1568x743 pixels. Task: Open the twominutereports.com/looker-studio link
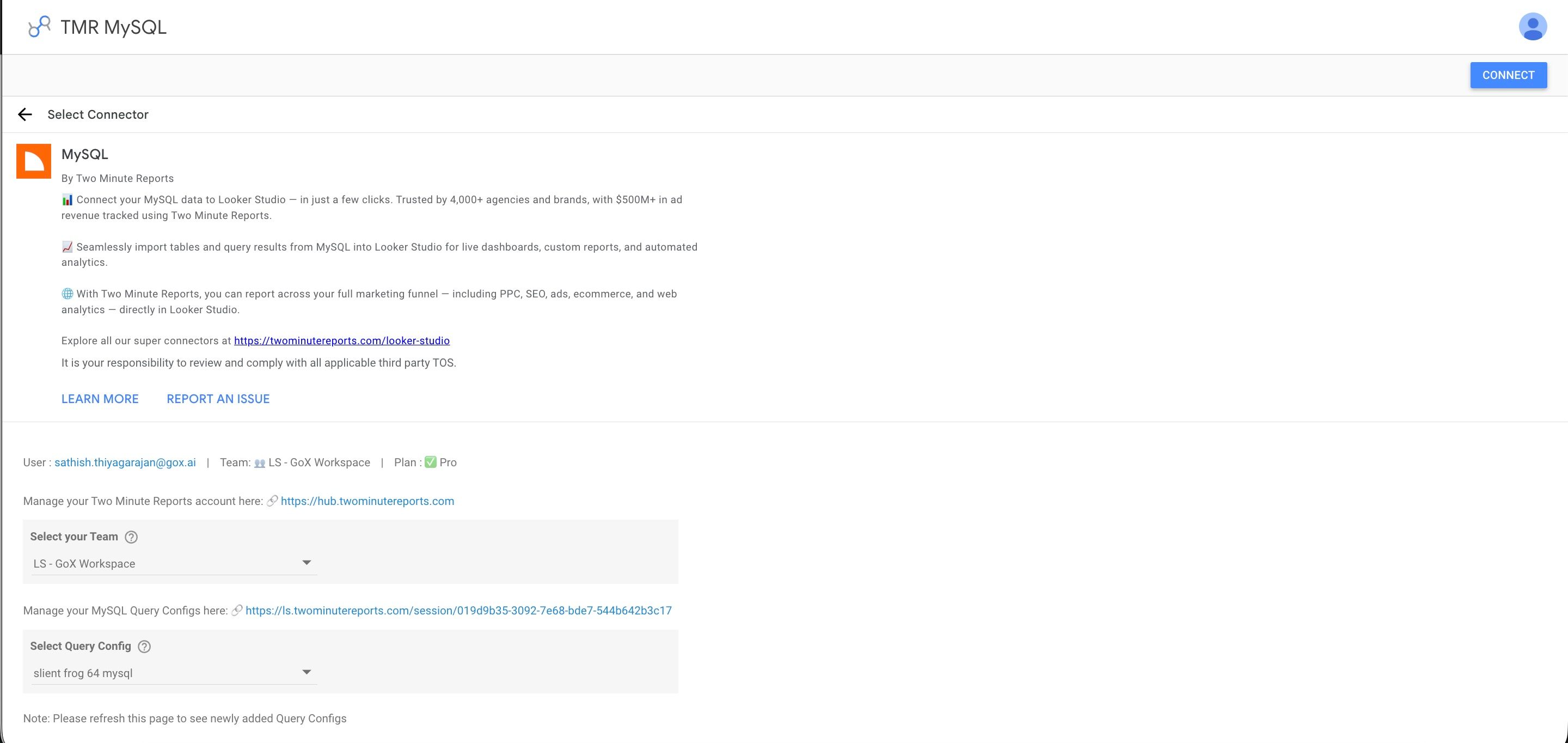[x=341, y=340]
